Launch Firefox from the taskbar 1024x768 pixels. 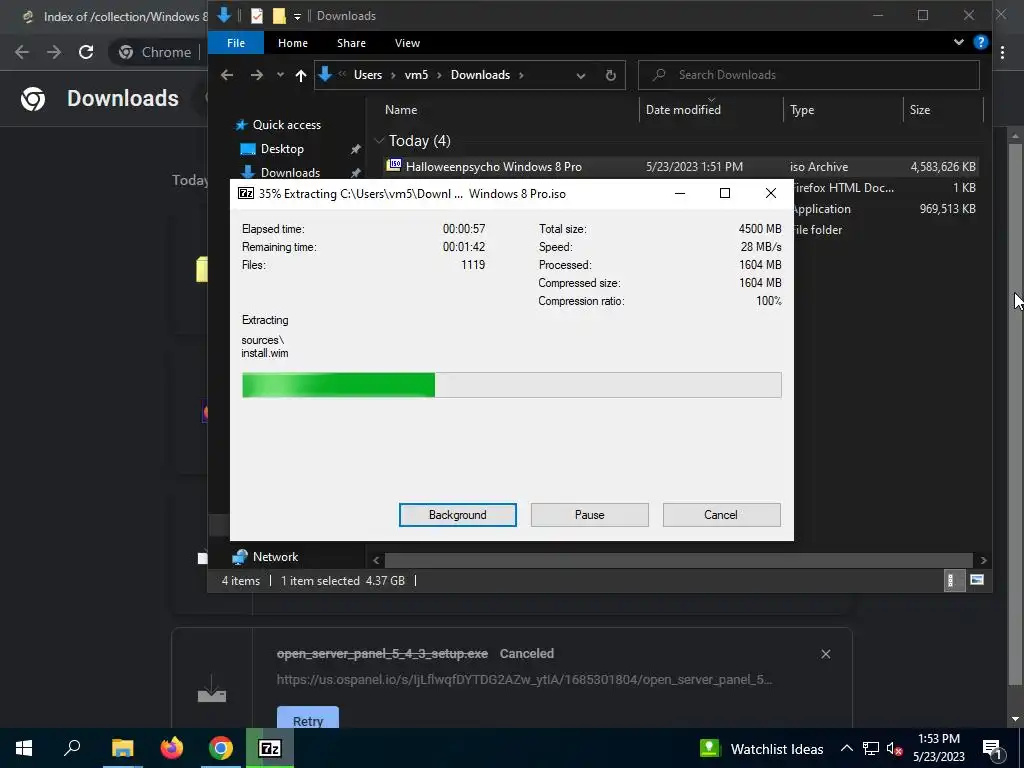point(172,748)
